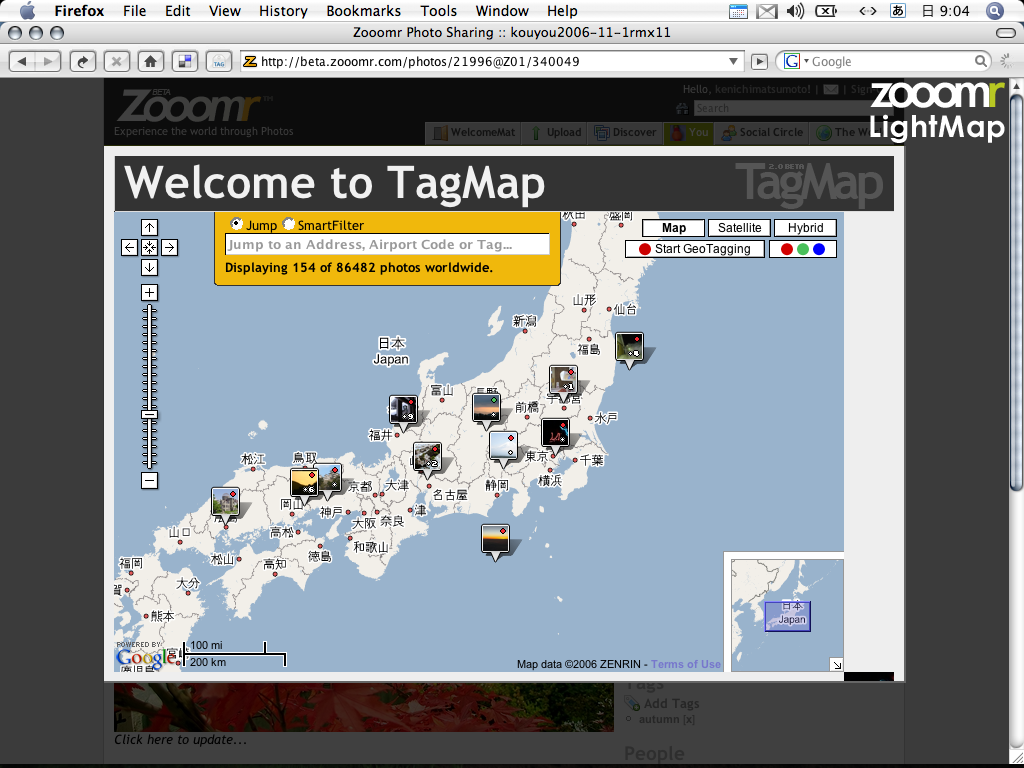Go back using Firefox's Back arrow
The image size is (1024, 768).
pos(22,61)
